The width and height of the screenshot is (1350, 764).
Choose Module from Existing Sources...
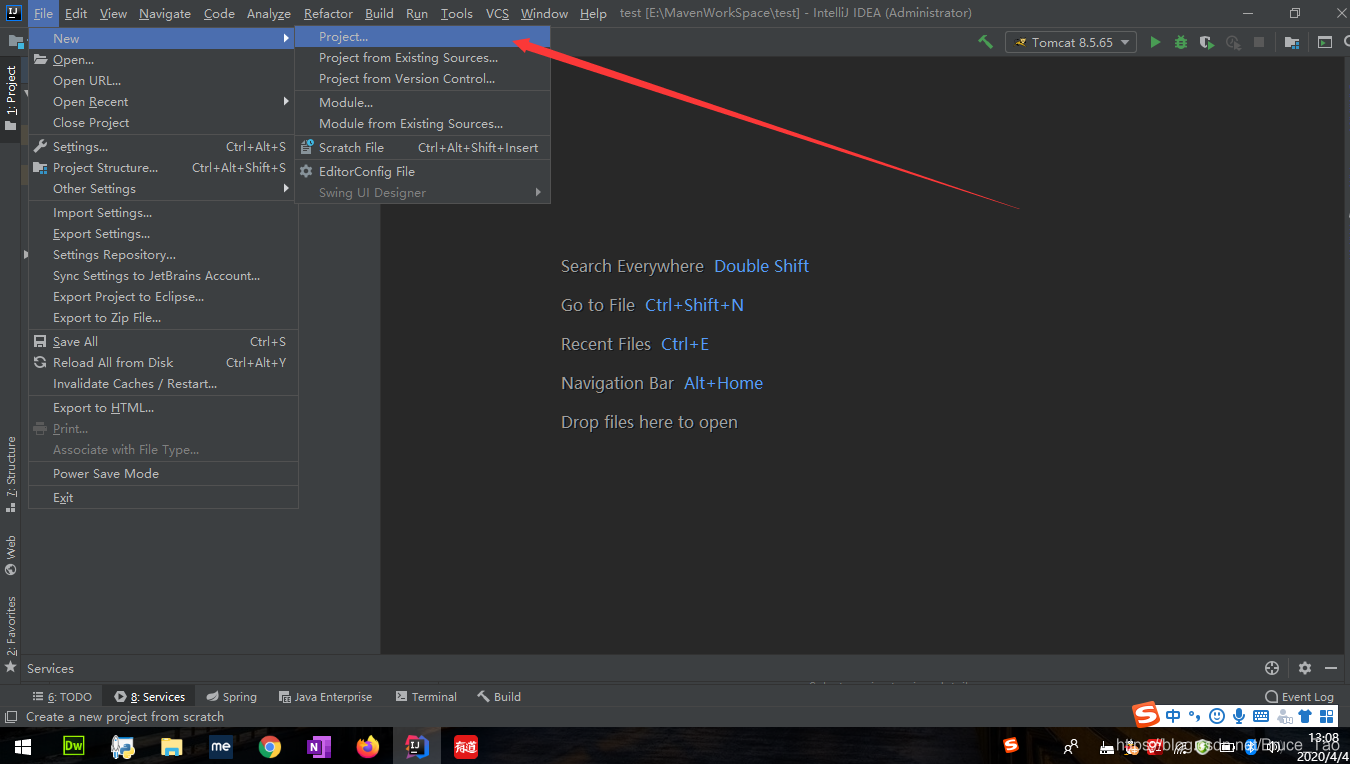point(422,124)
